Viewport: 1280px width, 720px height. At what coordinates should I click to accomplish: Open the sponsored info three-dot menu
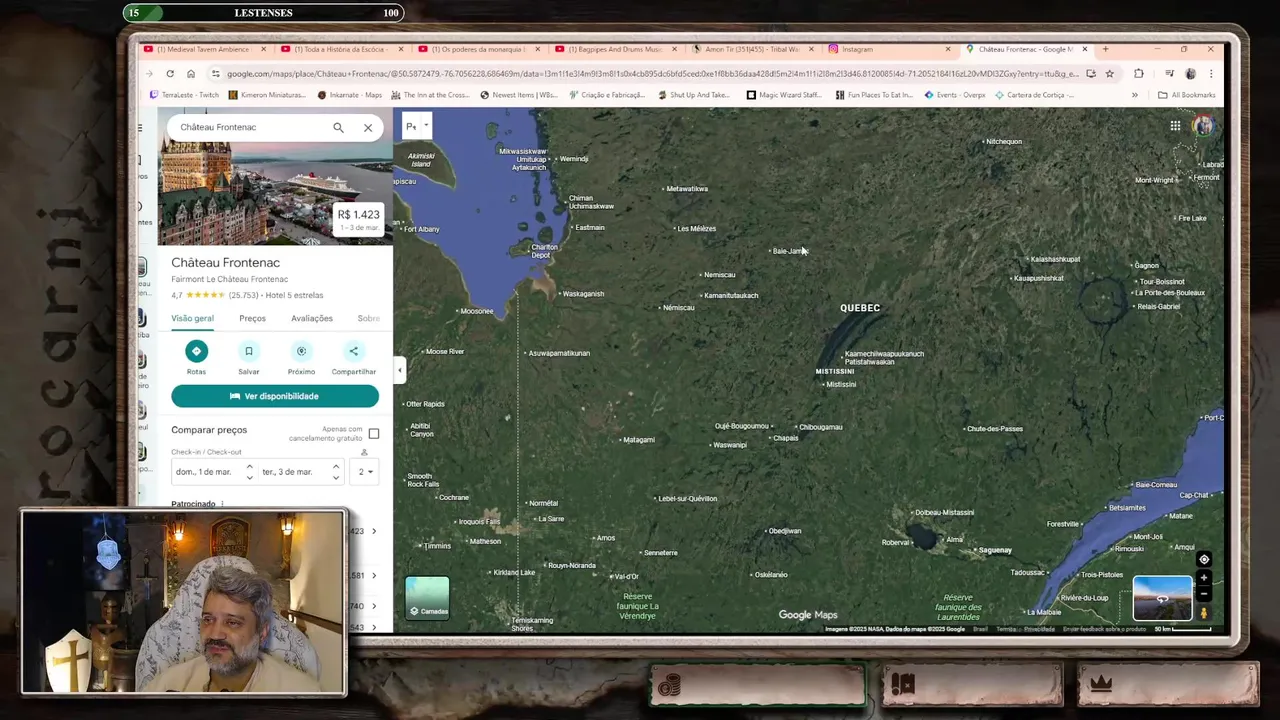222,504
